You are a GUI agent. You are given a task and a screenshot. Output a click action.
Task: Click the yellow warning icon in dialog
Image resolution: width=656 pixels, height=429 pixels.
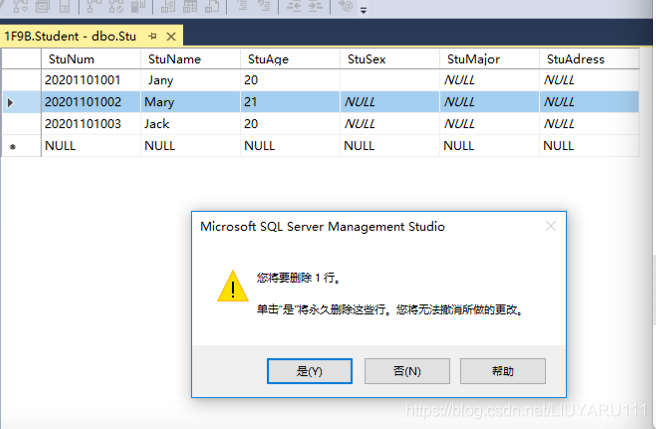click(x=233, y=285)
